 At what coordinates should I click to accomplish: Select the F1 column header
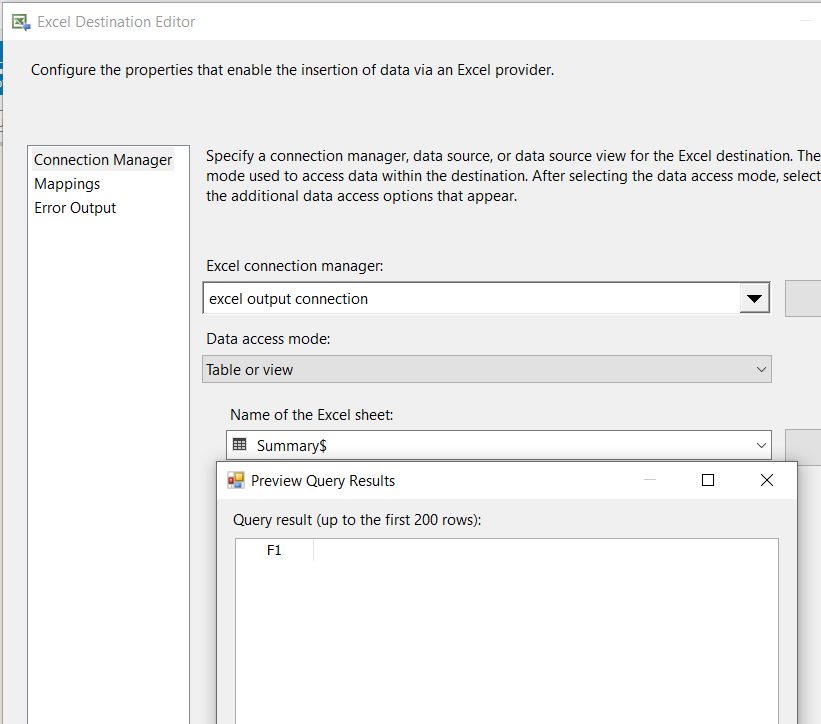point(275,550)
